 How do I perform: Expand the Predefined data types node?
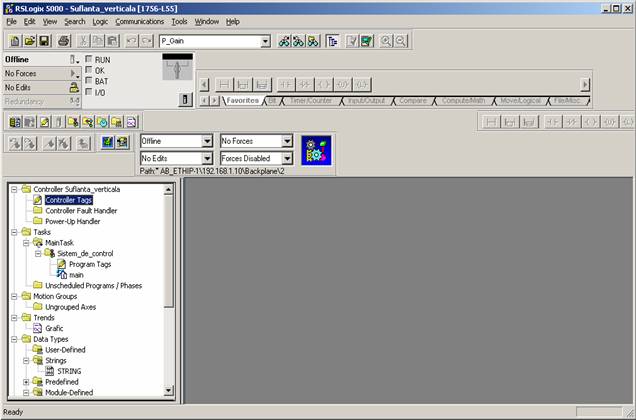pos(26,382)
